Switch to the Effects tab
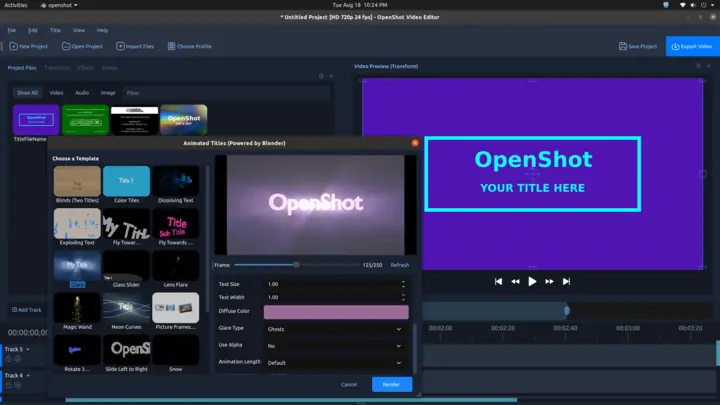720x405 pixels. (x=85, y=68)
